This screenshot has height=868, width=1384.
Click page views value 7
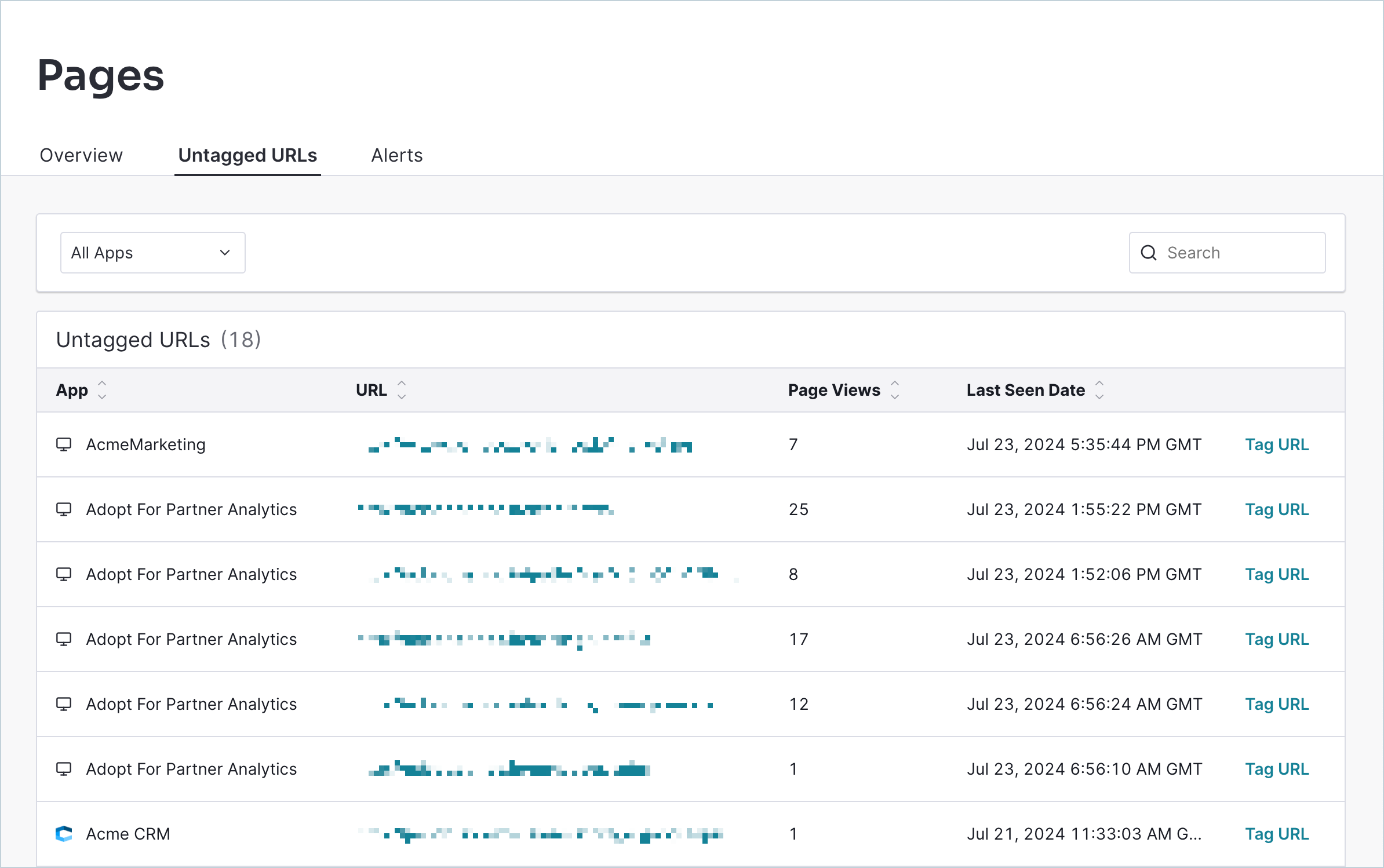point(793,444)
